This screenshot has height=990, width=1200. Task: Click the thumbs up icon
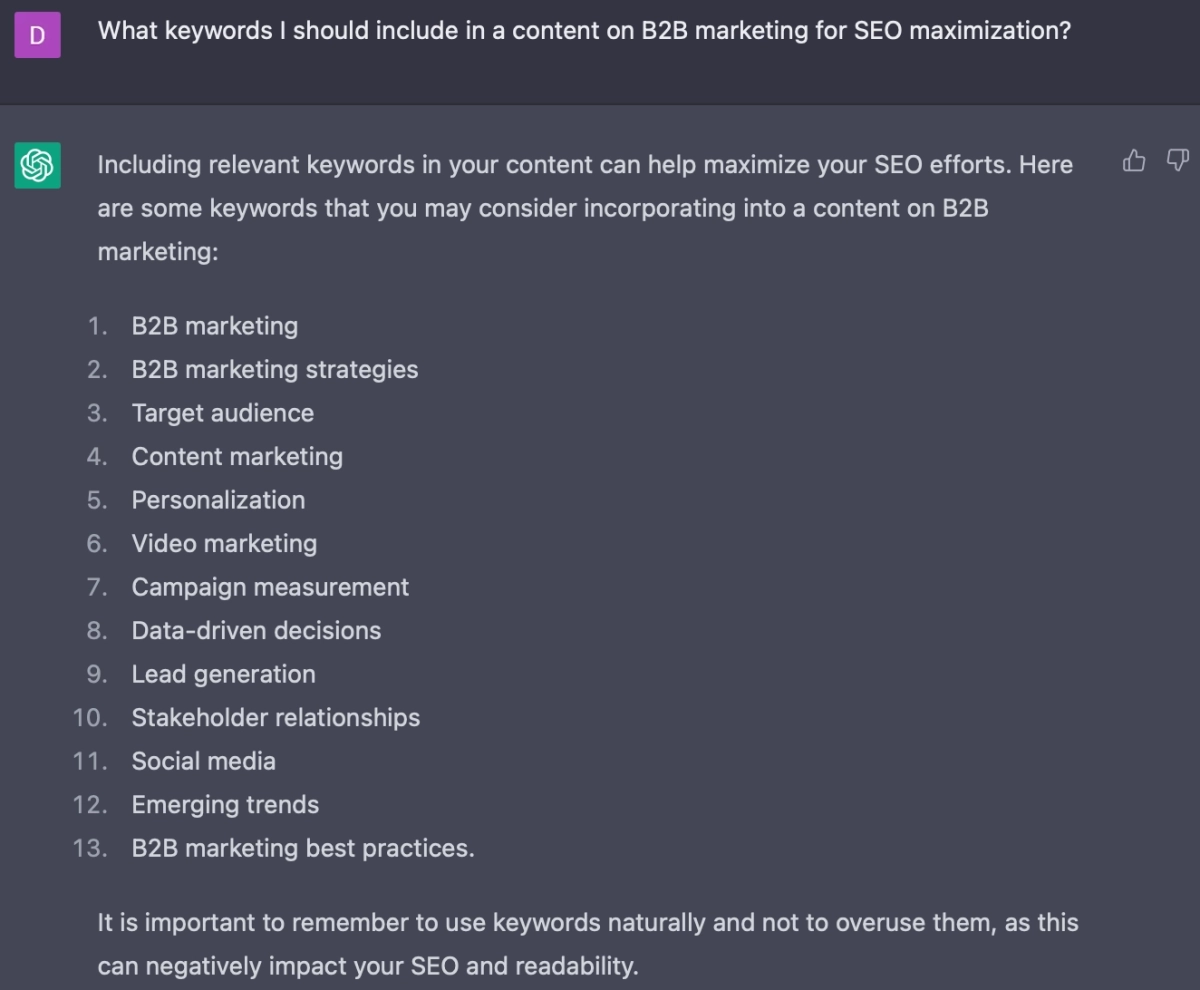coord(1134,161)
